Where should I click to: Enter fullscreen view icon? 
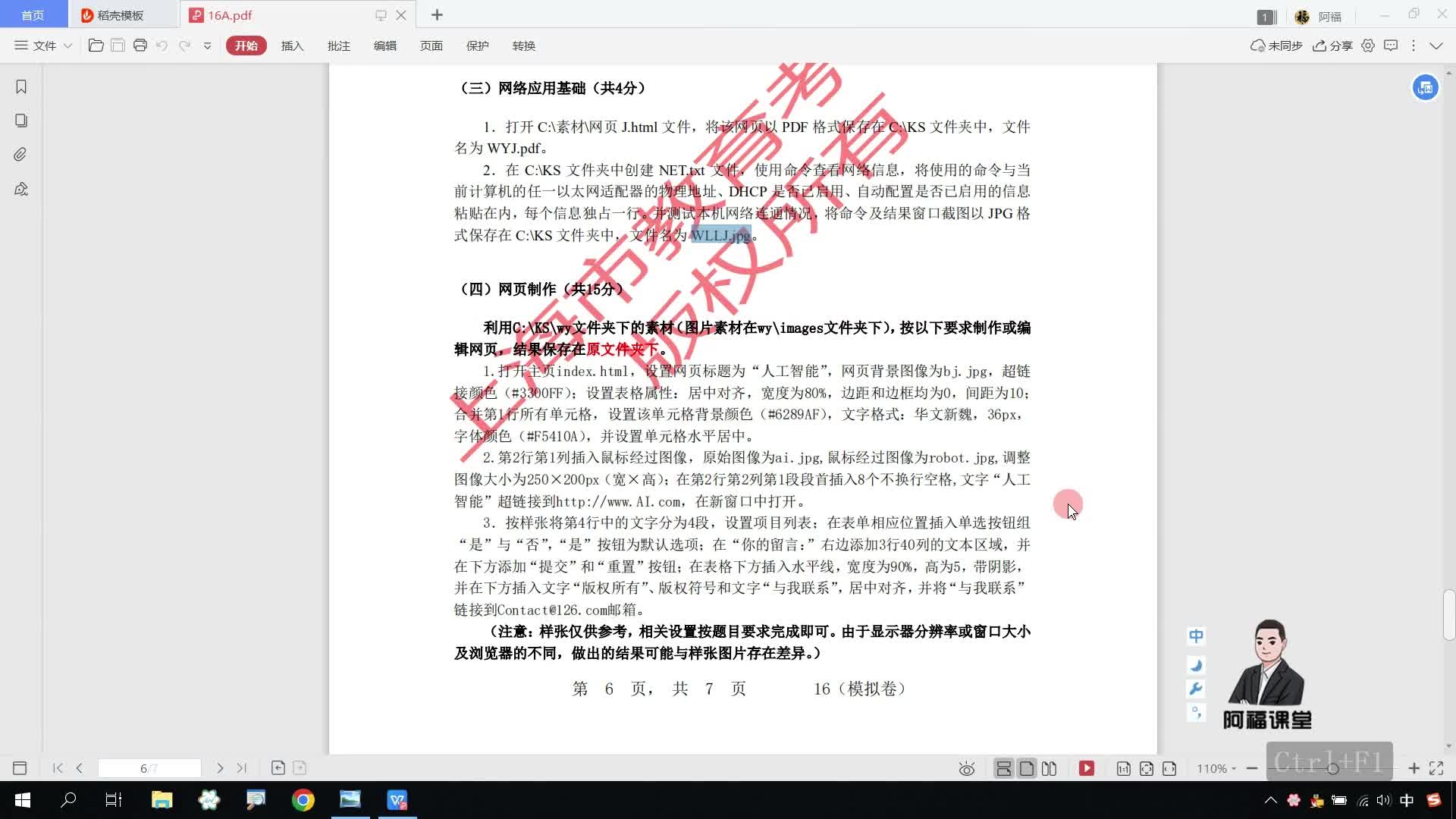click(1436, 768)
